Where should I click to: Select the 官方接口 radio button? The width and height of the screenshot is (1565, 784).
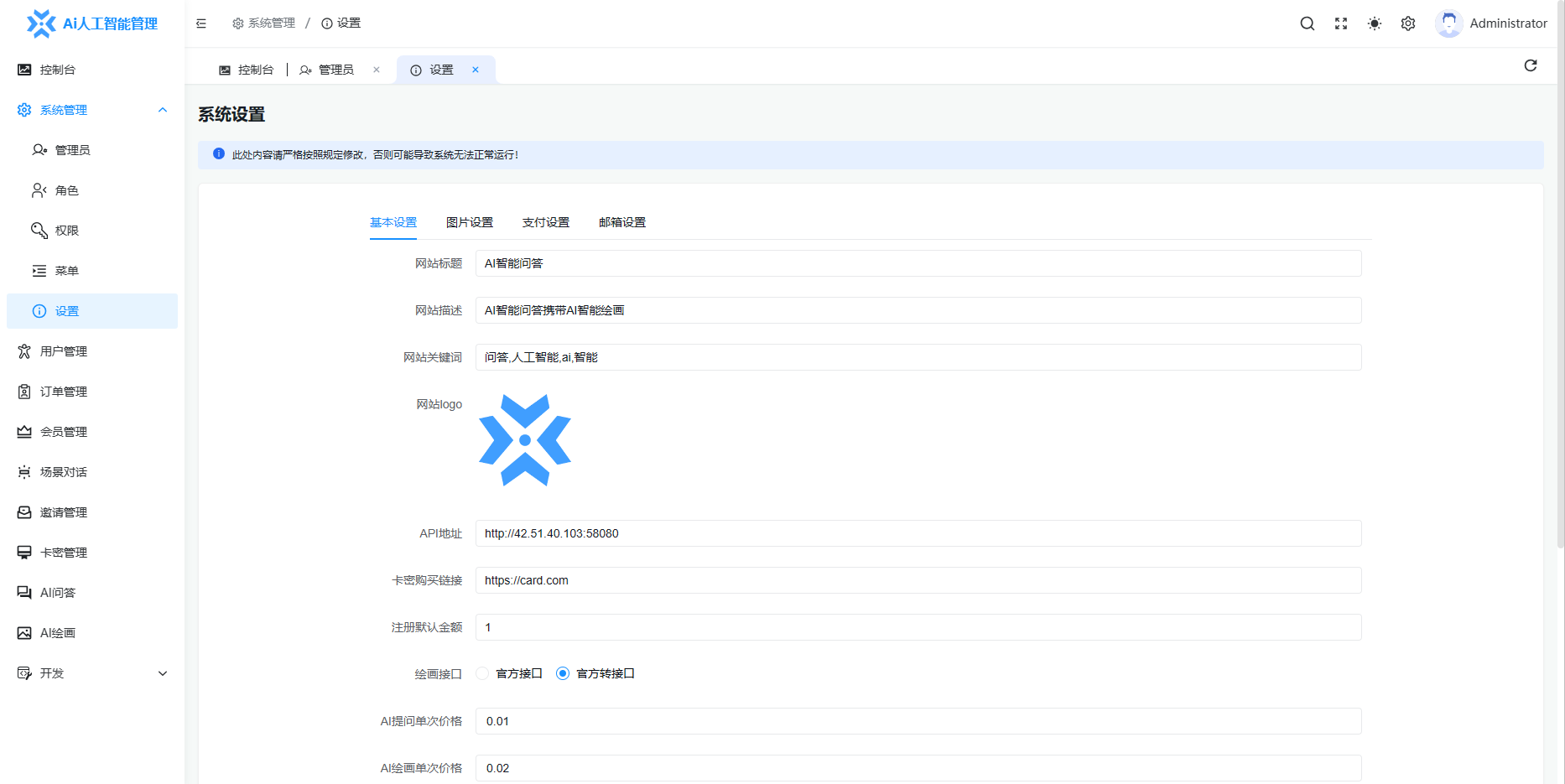coord(482,673)
